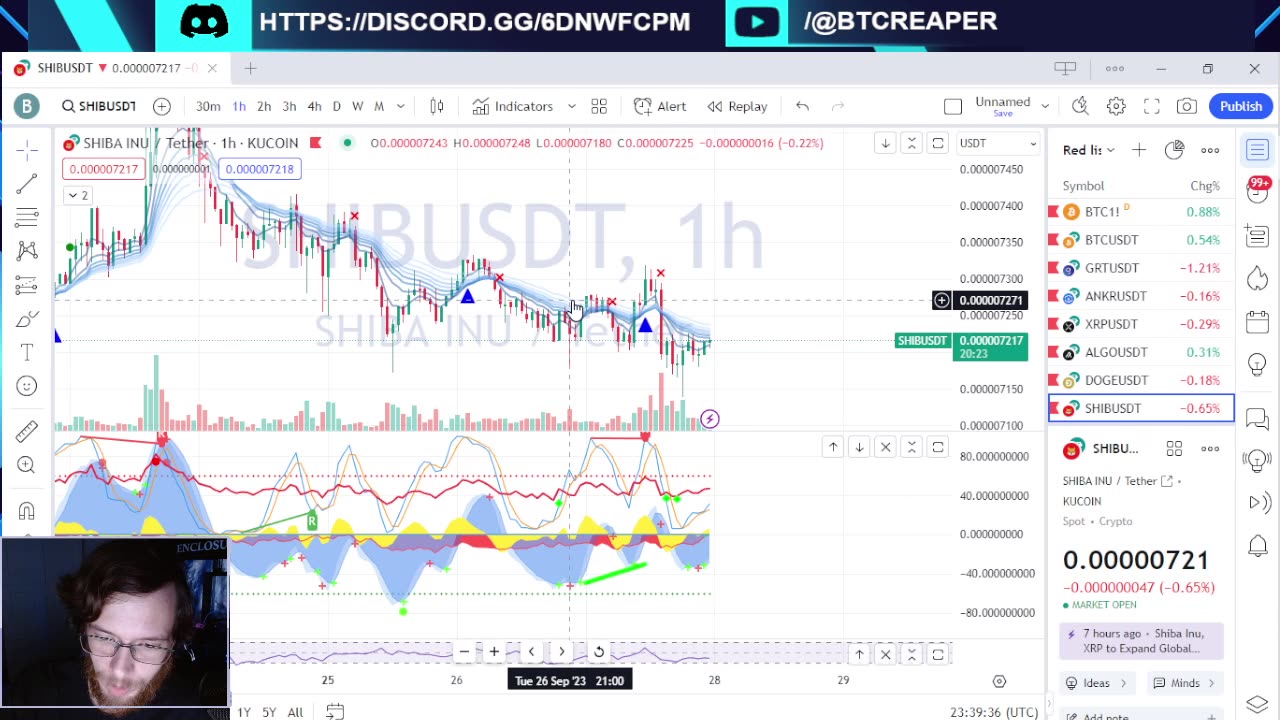This screenshot has height=720, width=1280.
Task: Open the calendar panel icon
Action: [x=1258, y=322]
